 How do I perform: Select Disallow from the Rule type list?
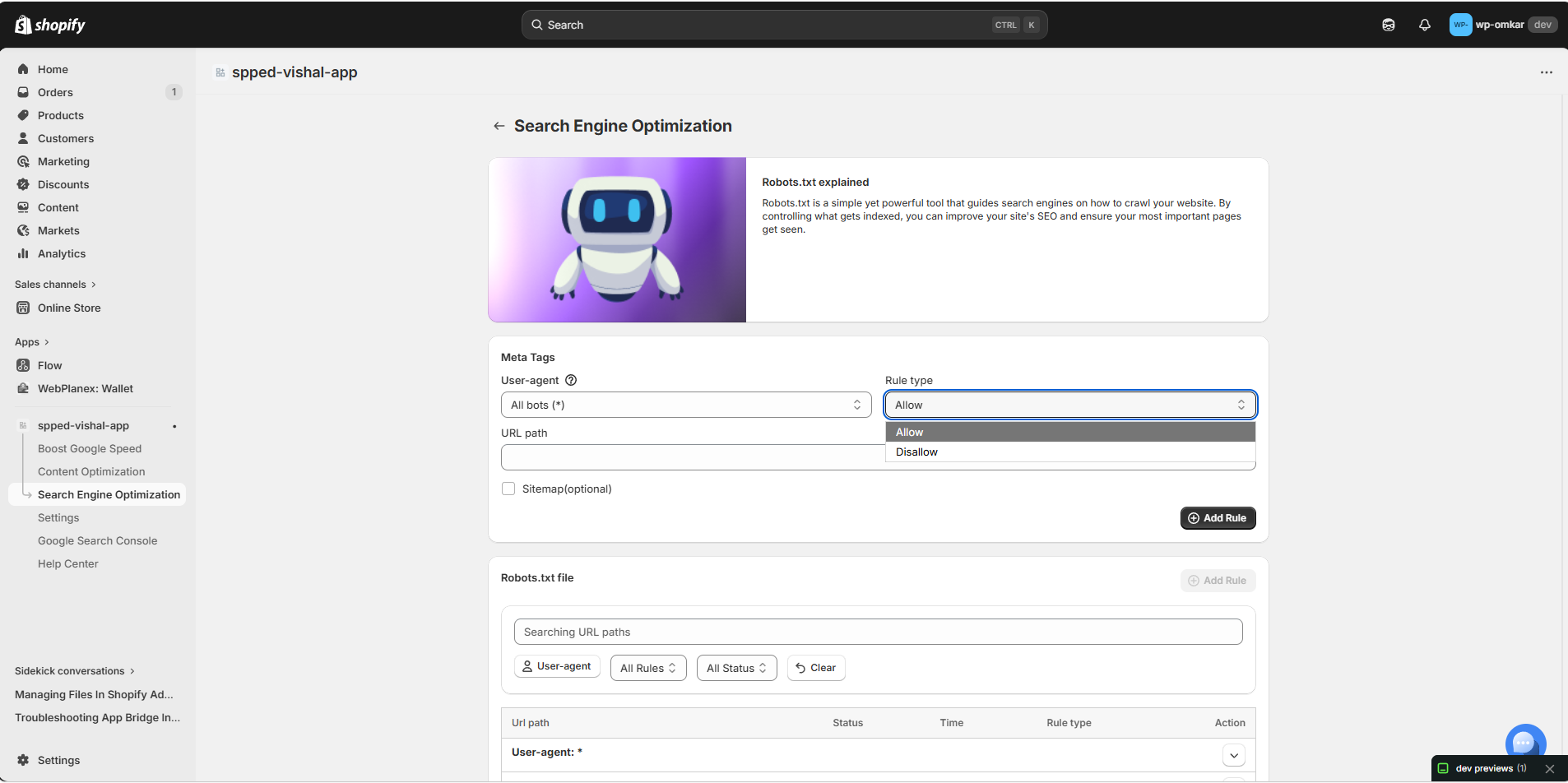[916, 452]
